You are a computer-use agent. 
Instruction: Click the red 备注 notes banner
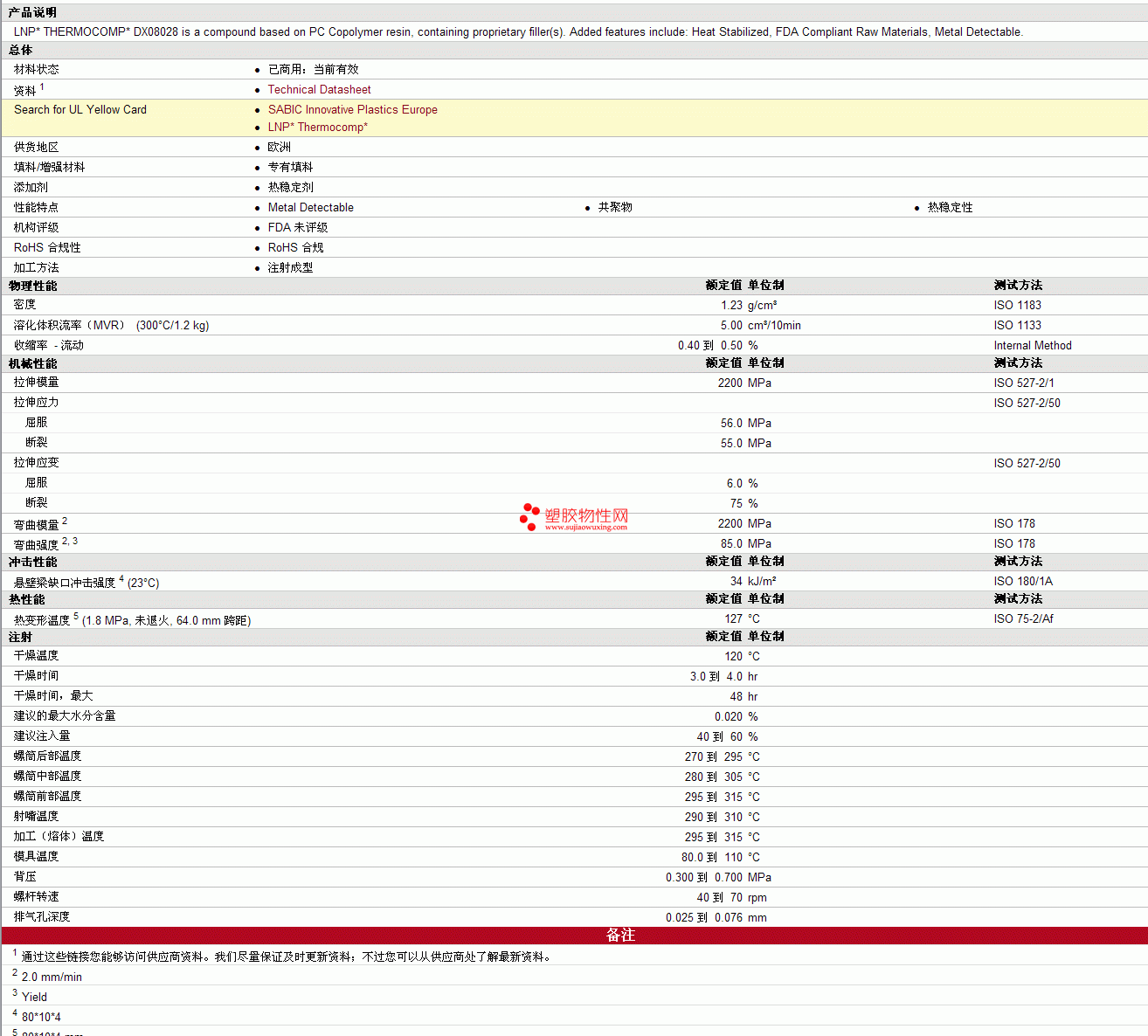pyautogui.click(x=574, y=935)
